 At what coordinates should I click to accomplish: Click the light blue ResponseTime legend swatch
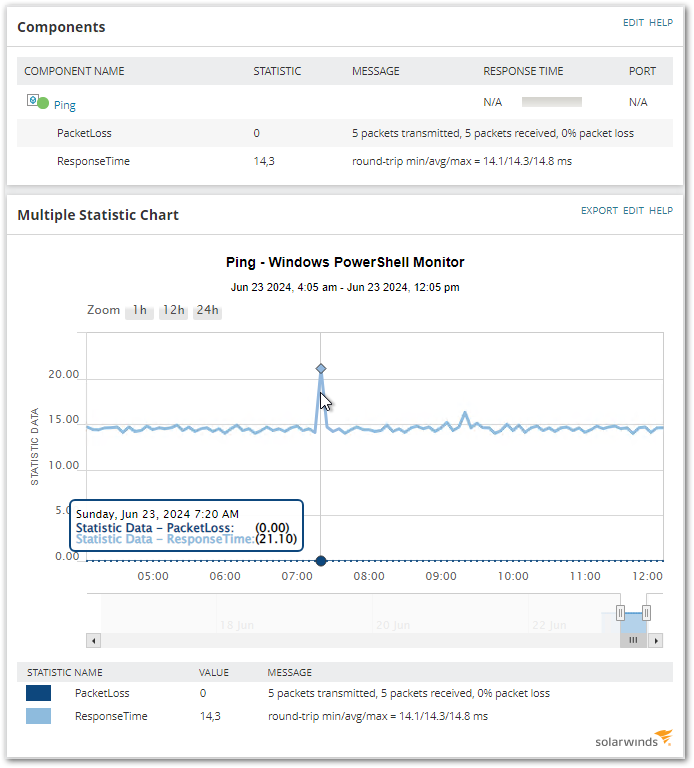point(39,716)
